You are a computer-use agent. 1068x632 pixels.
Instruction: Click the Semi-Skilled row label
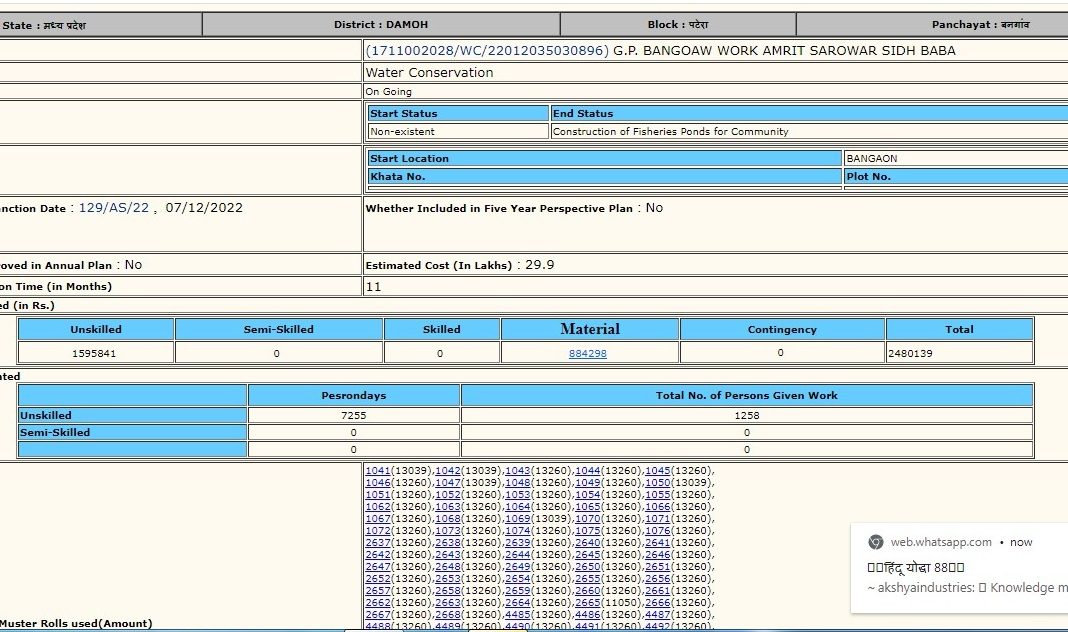[132, 432]
